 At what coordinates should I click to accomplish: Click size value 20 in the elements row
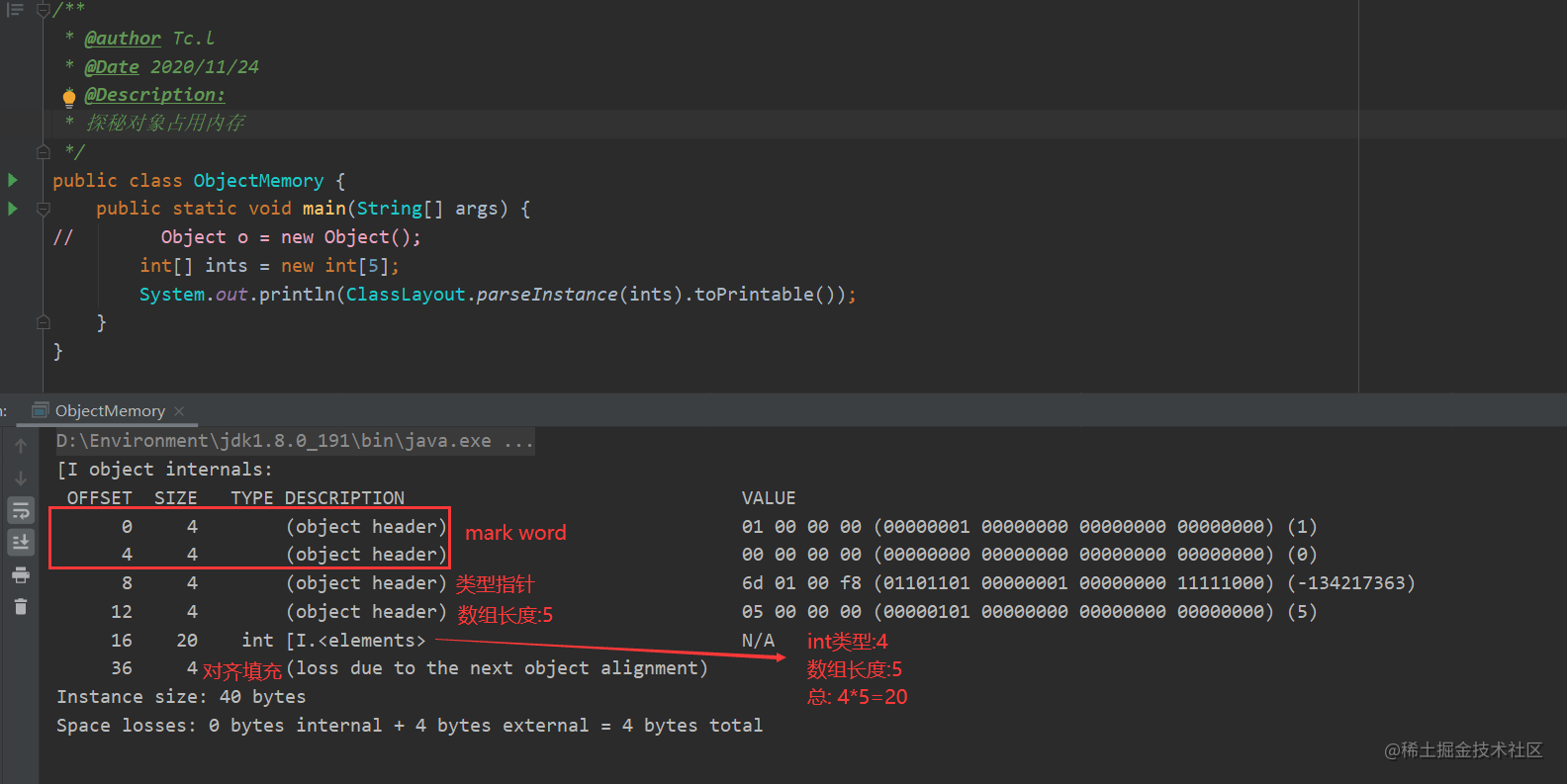[x=187, y=641]
